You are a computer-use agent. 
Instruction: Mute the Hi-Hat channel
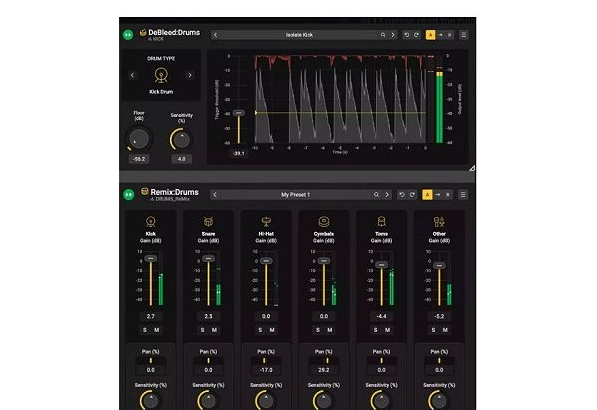pyautogui.click(x=272, y=330)
